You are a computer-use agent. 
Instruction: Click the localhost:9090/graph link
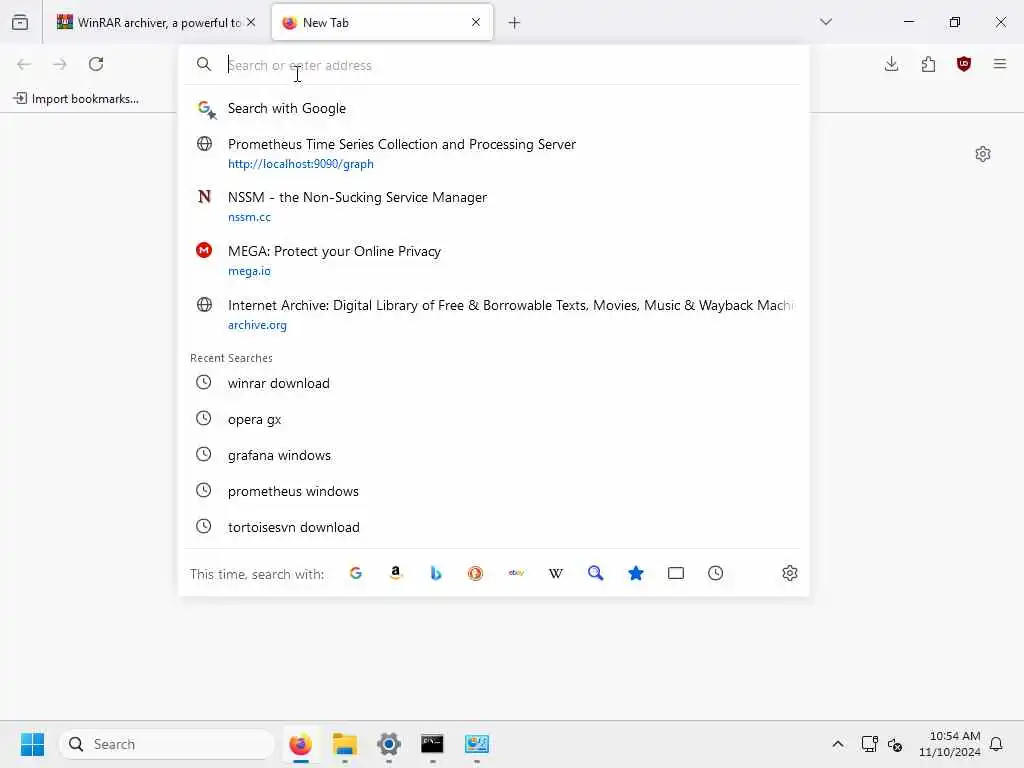(x=300, y=164)
